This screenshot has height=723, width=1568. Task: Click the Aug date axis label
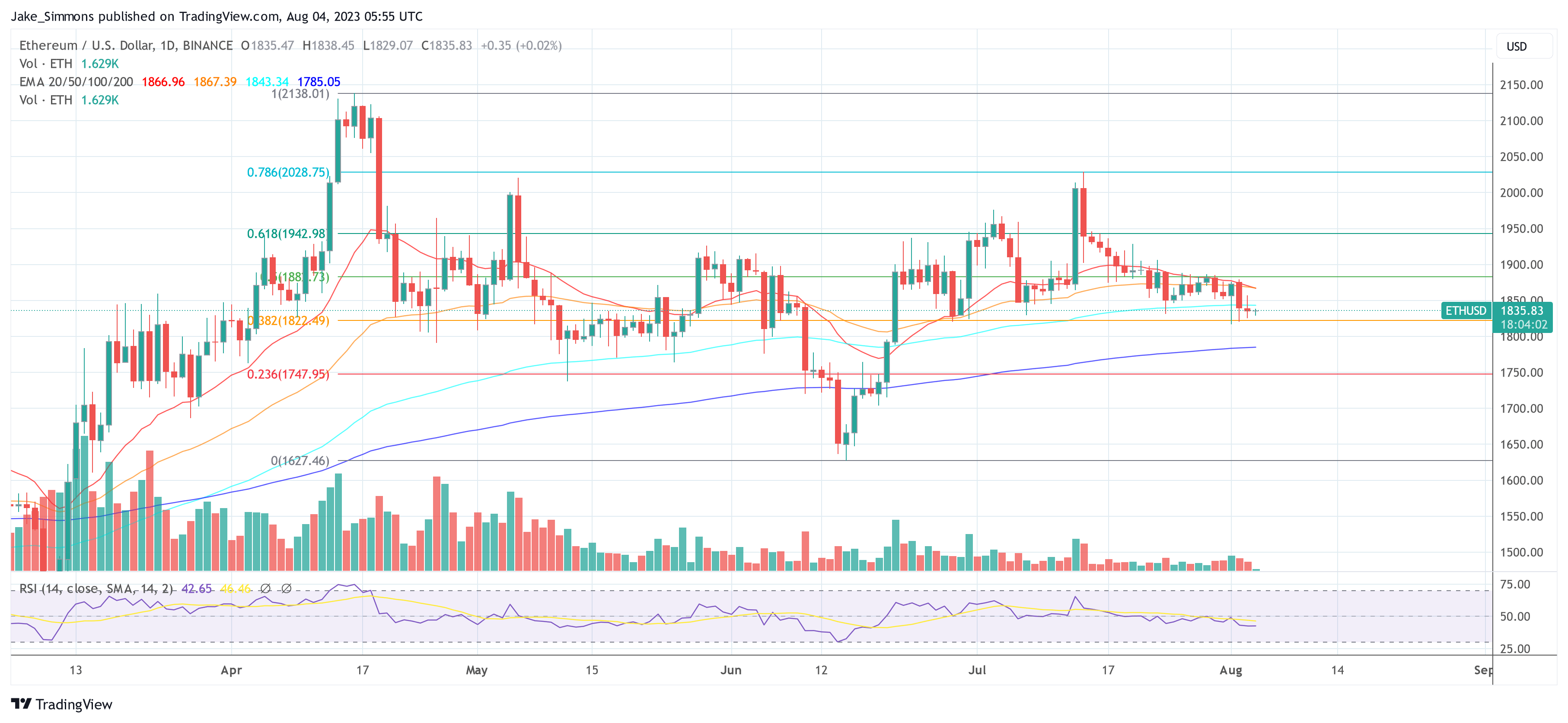pyautogui.click(x=1231, y=670)
